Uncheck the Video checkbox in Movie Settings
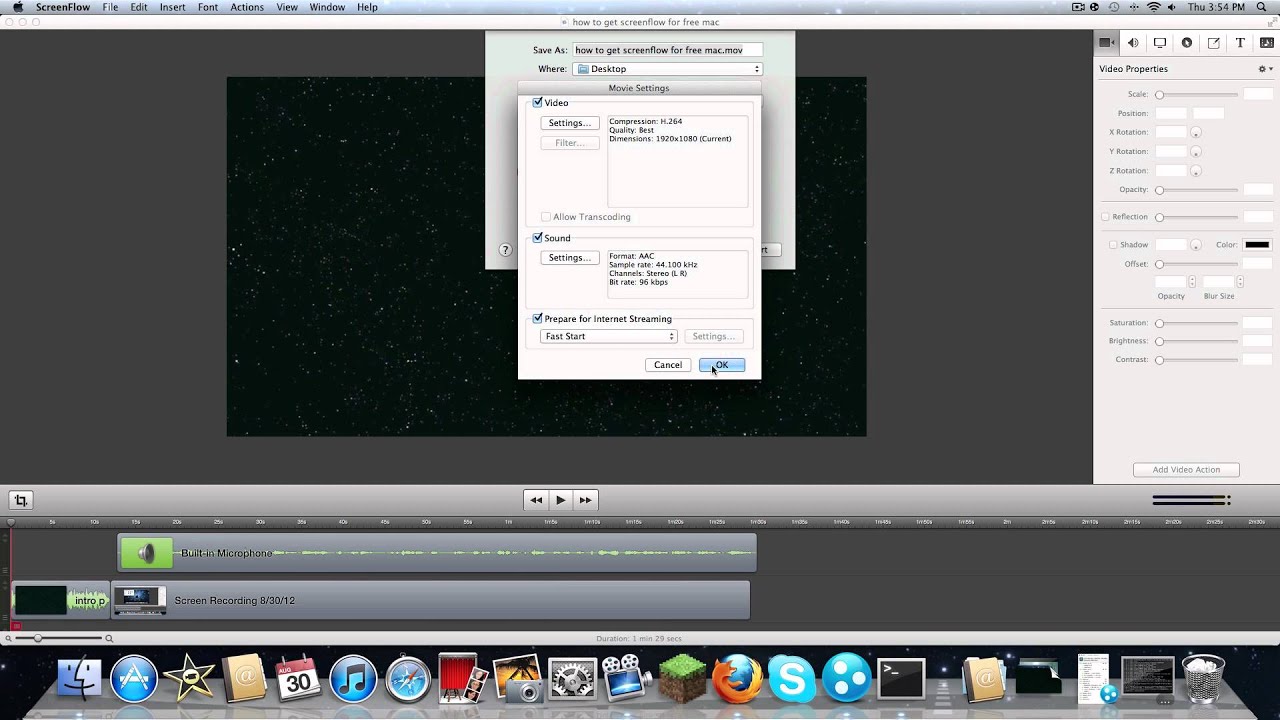 538,103
